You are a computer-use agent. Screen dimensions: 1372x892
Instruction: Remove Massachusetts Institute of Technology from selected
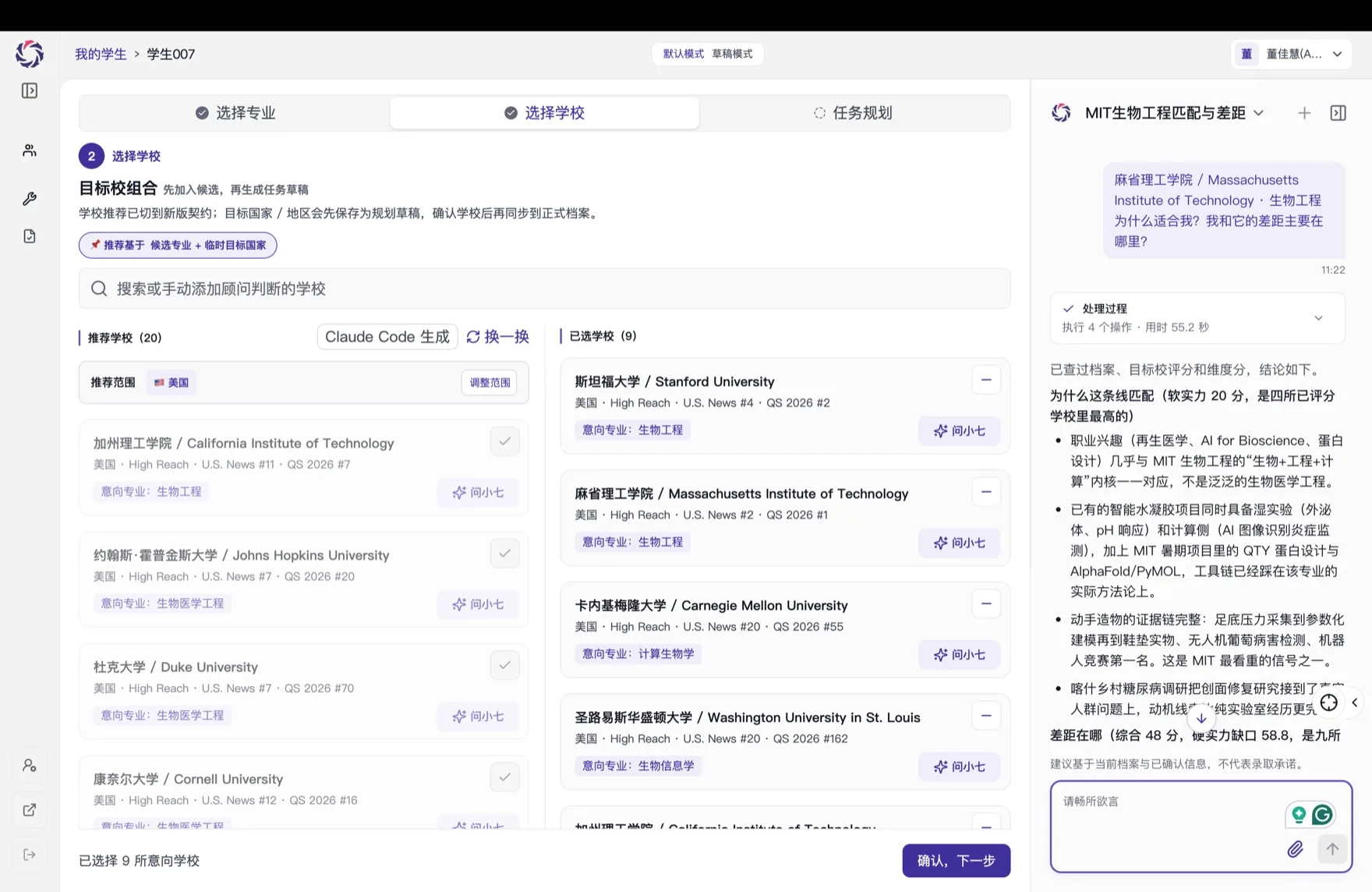point(986,492)
